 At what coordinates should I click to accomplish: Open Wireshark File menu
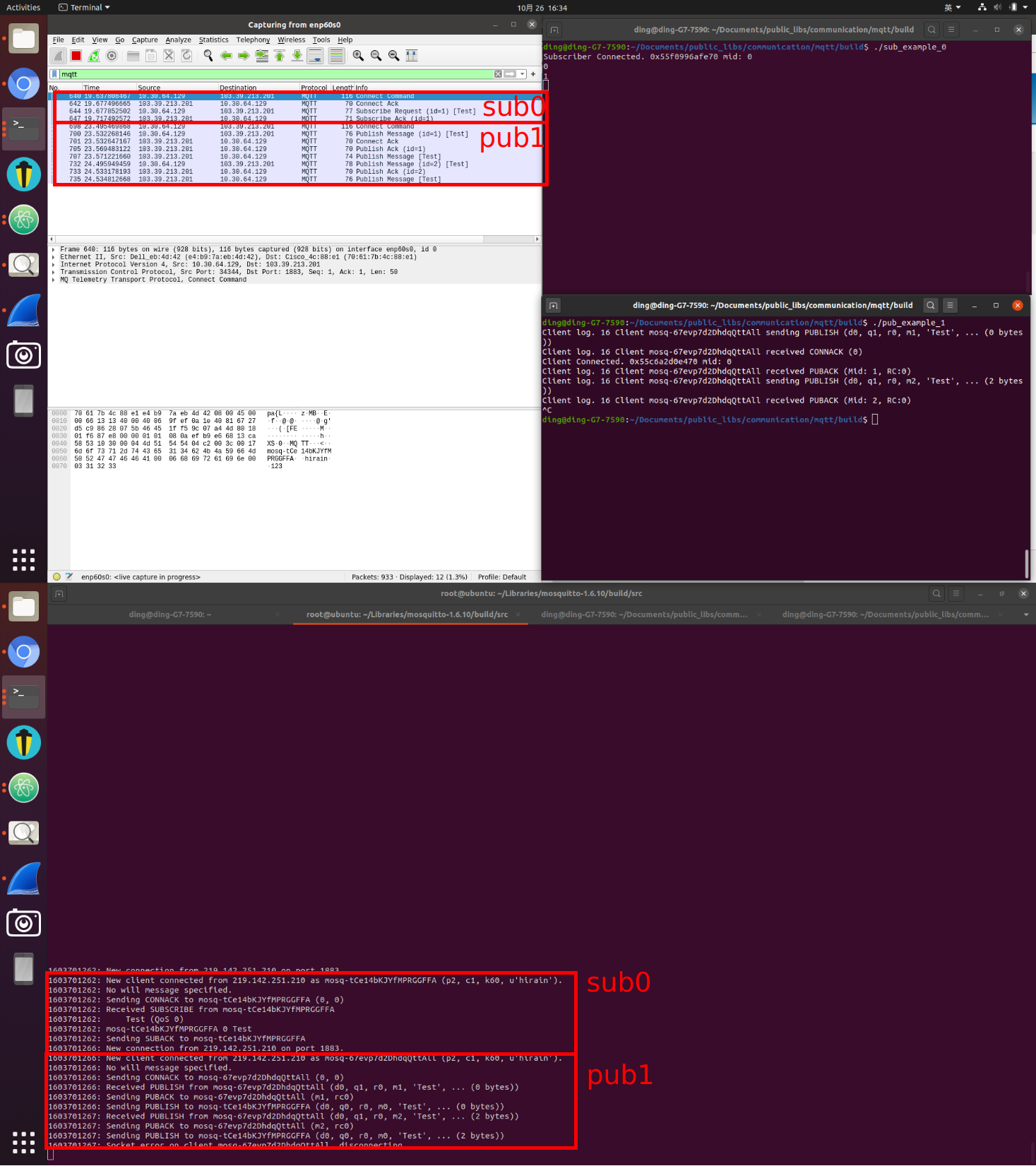click(x=59, y=40)
